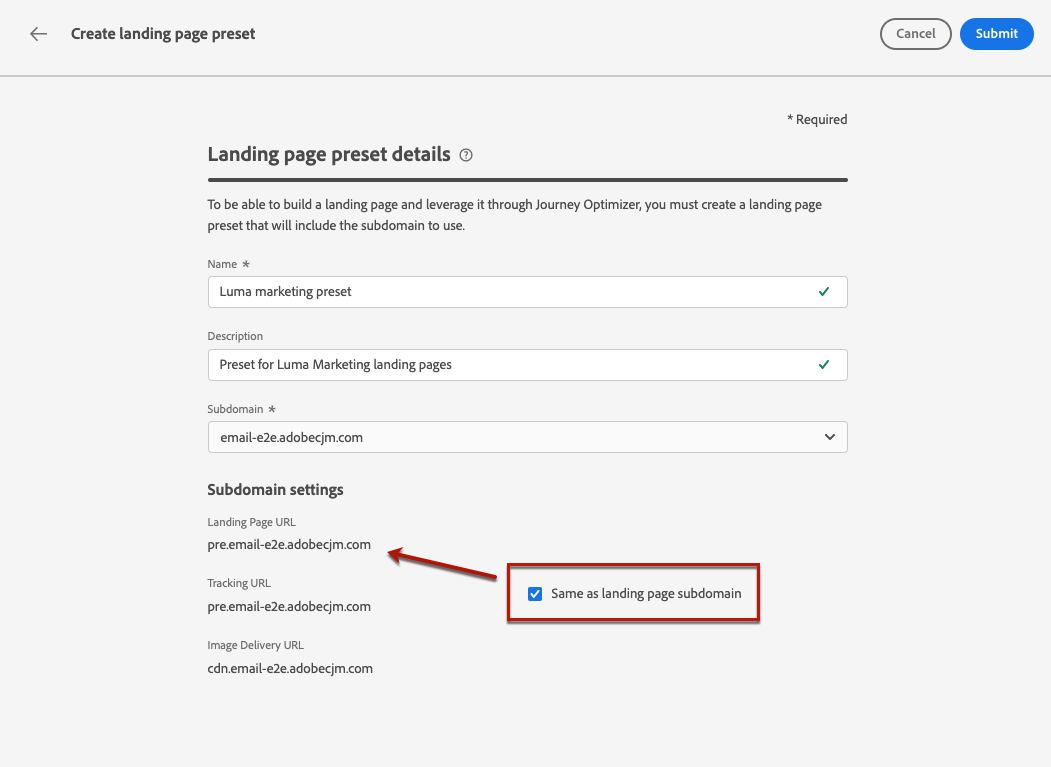Click the Image Delivery URL cdn.email-e2e.adobecjm.com

click(x=290, y=668)
